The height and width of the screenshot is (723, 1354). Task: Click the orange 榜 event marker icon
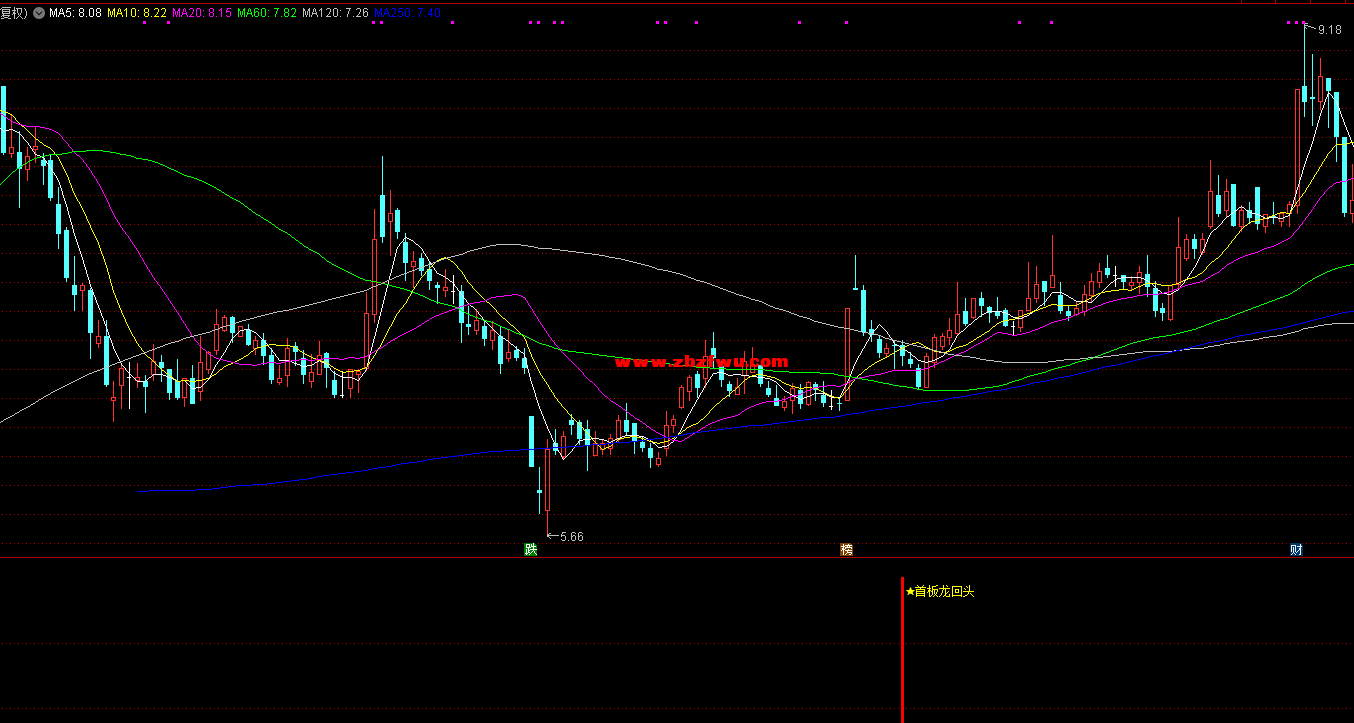point(846,550)
